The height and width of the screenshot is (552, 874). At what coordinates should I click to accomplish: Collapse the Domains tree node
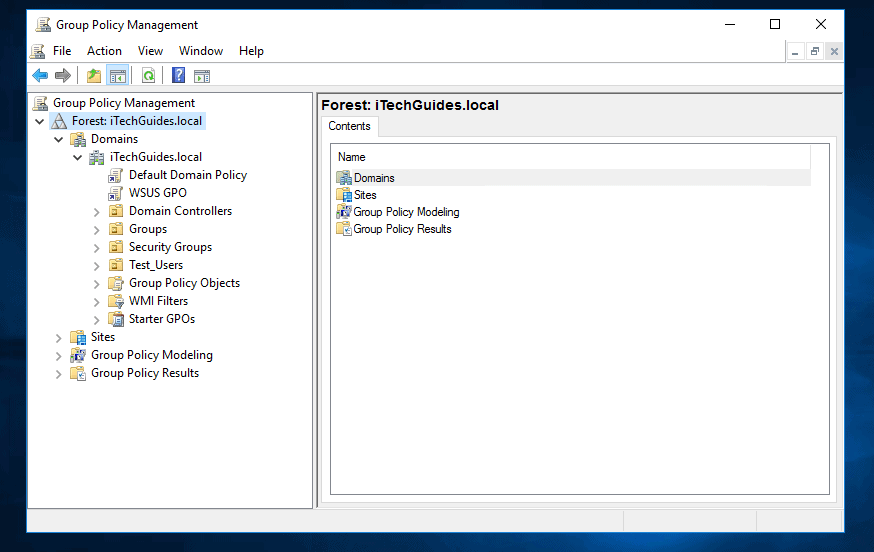pos(59,139)
